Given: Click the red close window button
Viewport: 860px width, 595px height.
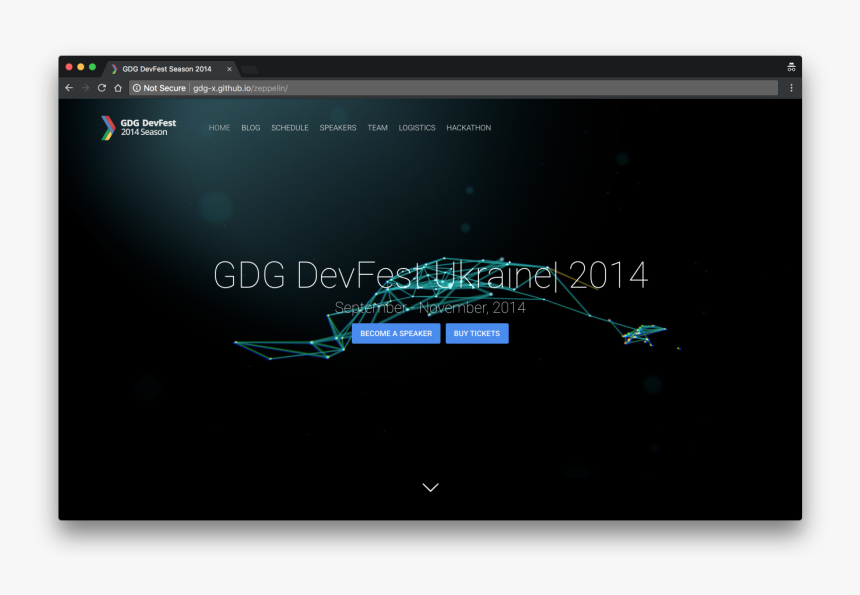Looking at the screenshot, I should click(69, 67).
